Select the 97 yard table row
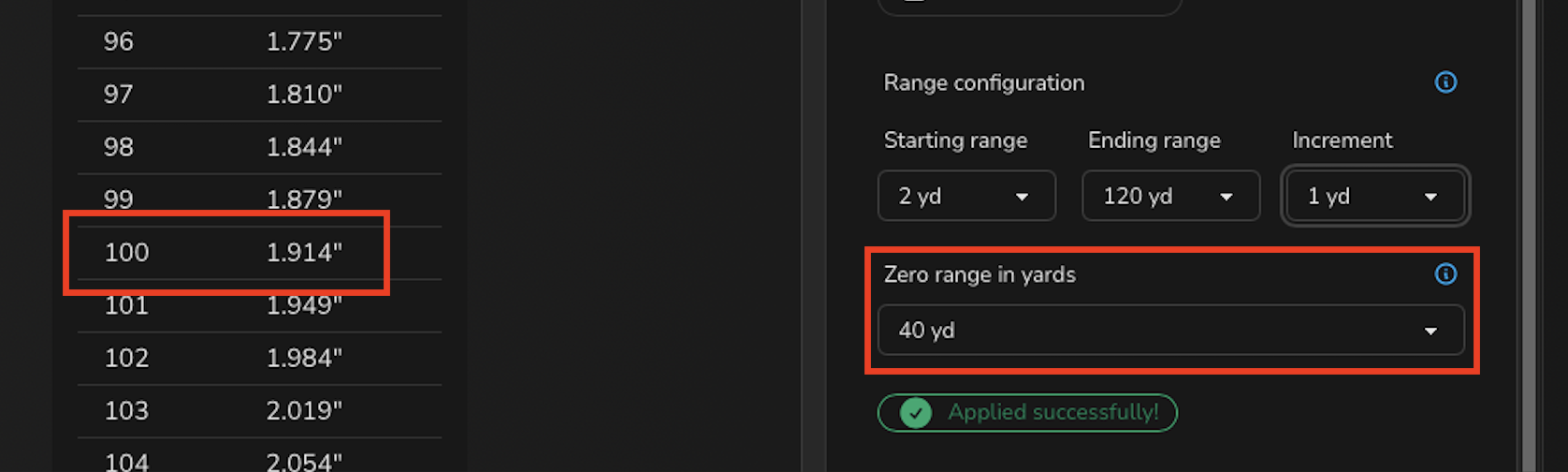This screenshot has width=1568, height=472. coord(258,95)
